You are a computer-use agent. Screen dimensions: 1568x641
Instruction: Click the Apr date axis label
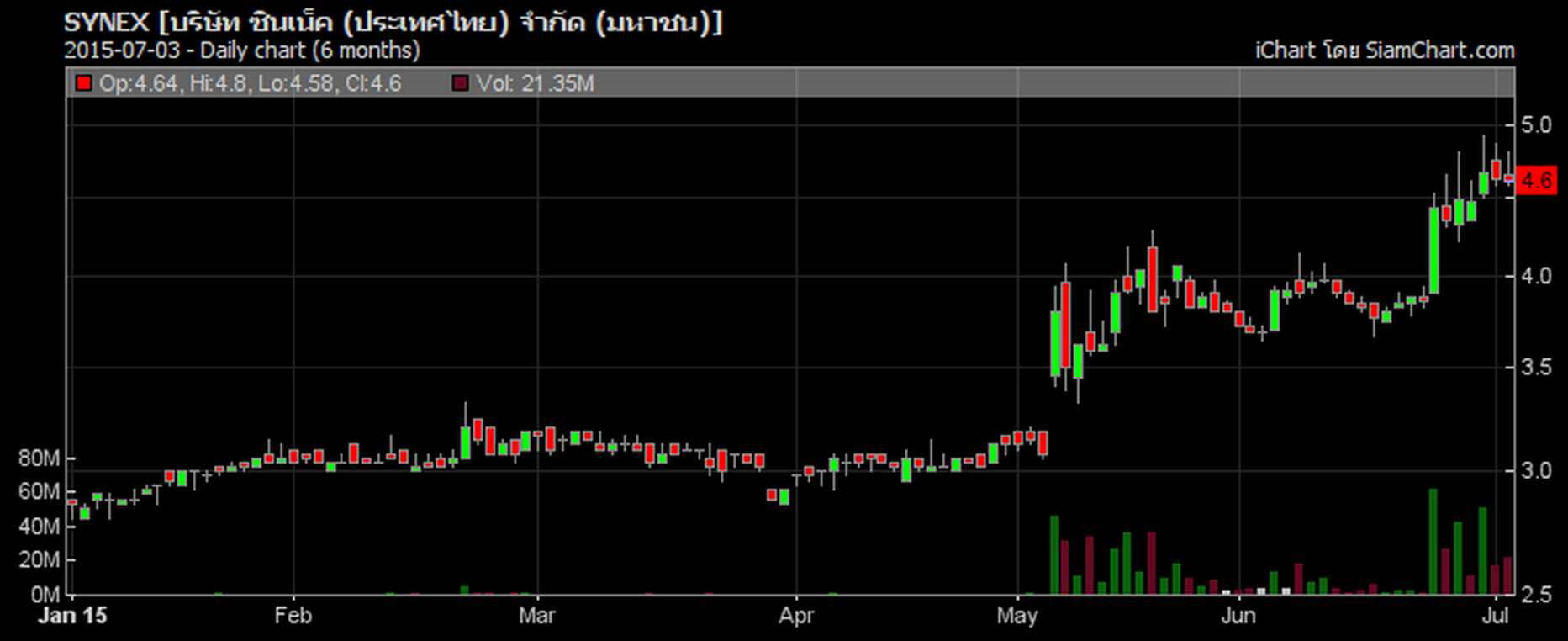(796, 616)
